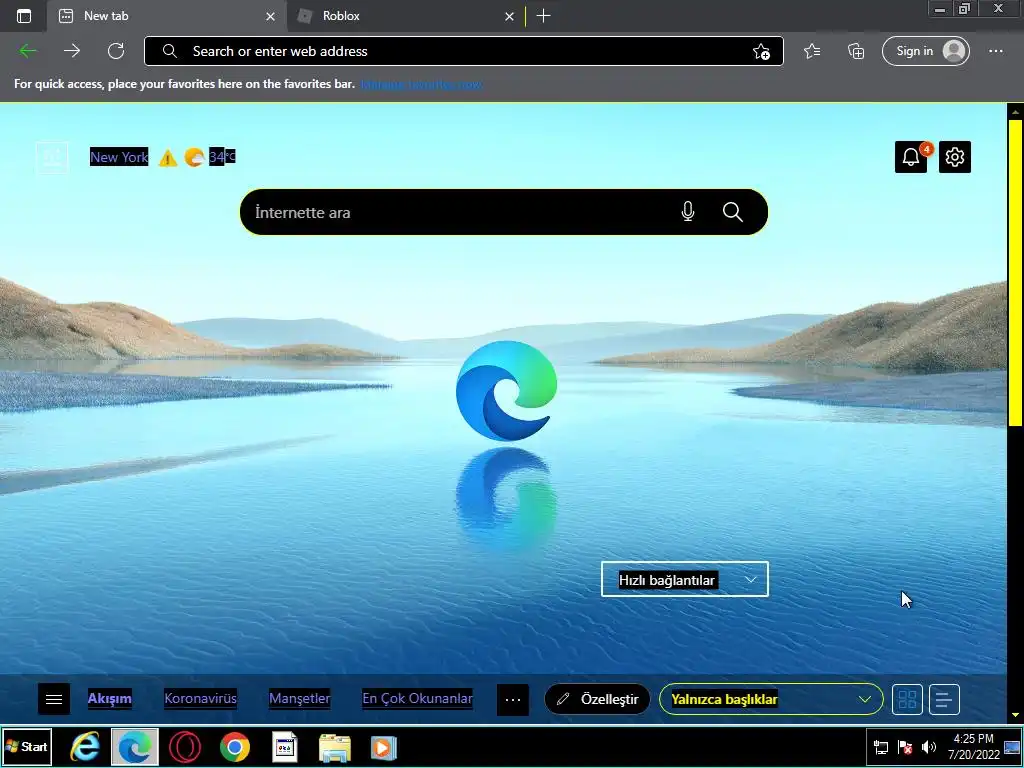The image size is (1024, 768).
Task: Click the Edge taskbar icon
Action: (135, 746)
